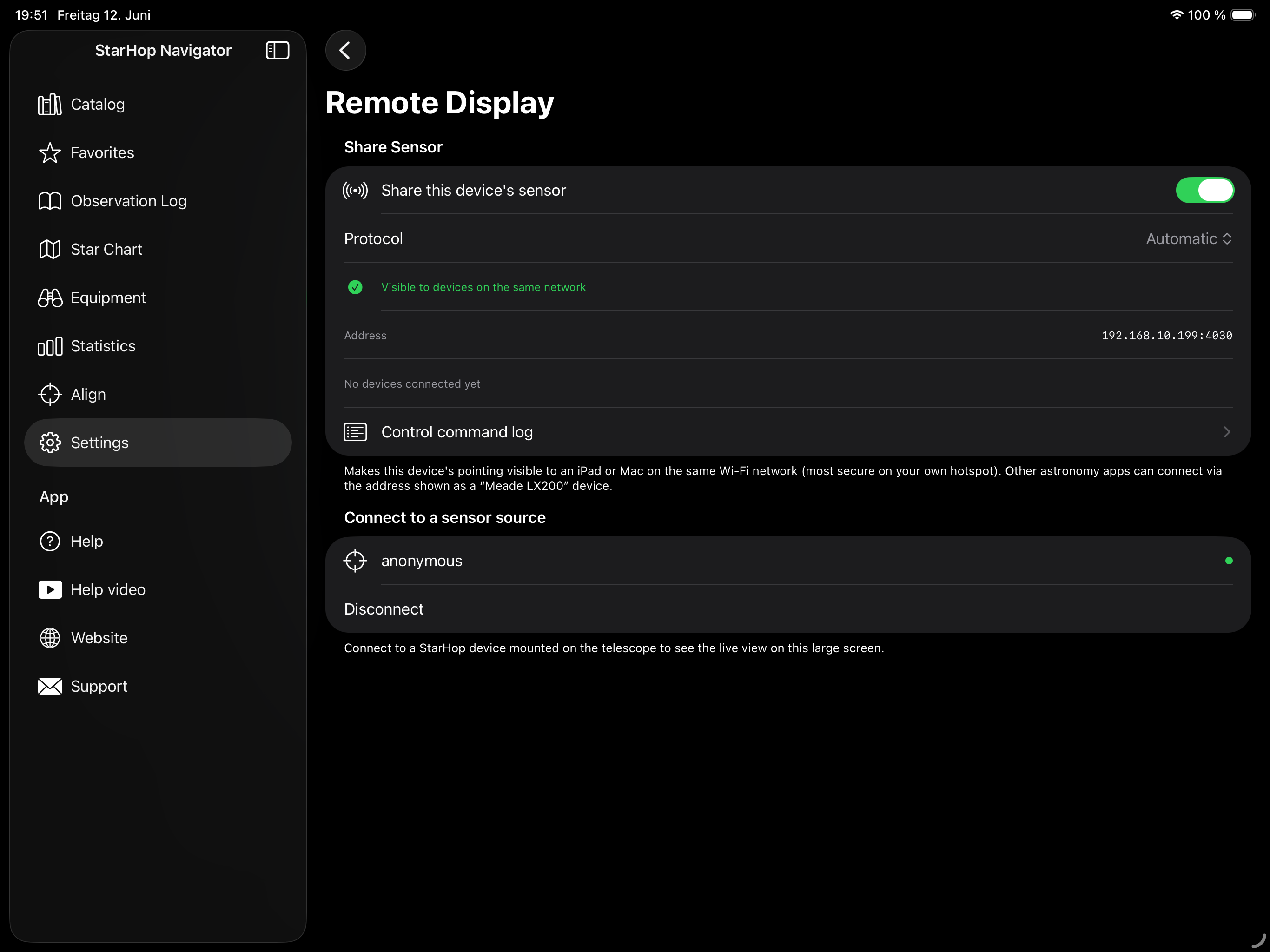Click the Support envelope icon
Viewport: 1270px width, 952px height.
[50, 686]
